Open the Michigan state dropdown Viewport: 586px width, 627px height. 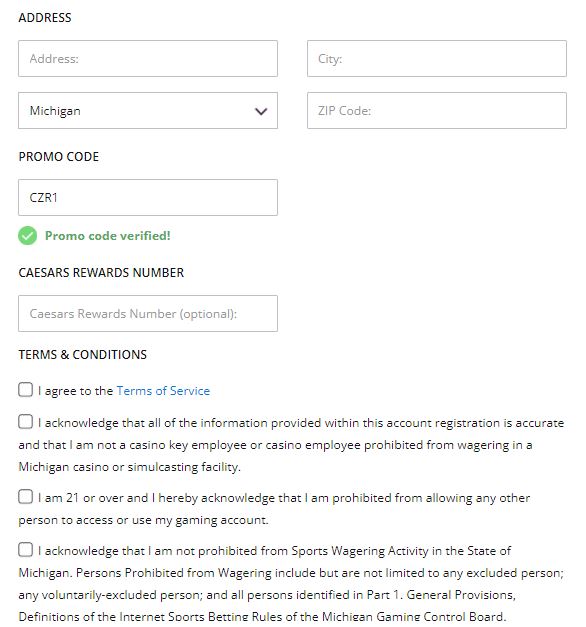(148, 111)
